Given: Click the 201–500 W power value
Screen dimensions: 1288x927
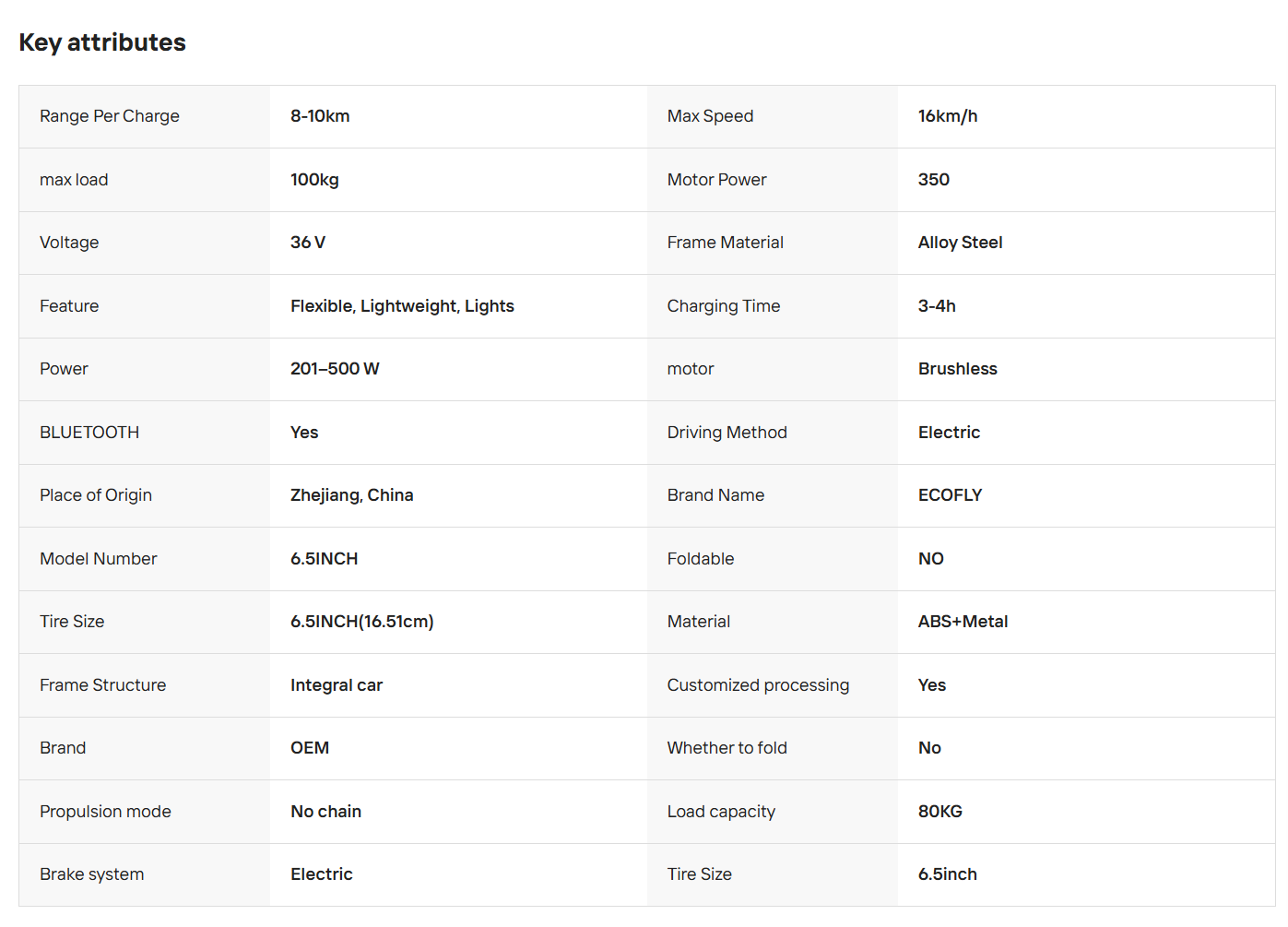Looking at the screenshot, I should 335,369.
